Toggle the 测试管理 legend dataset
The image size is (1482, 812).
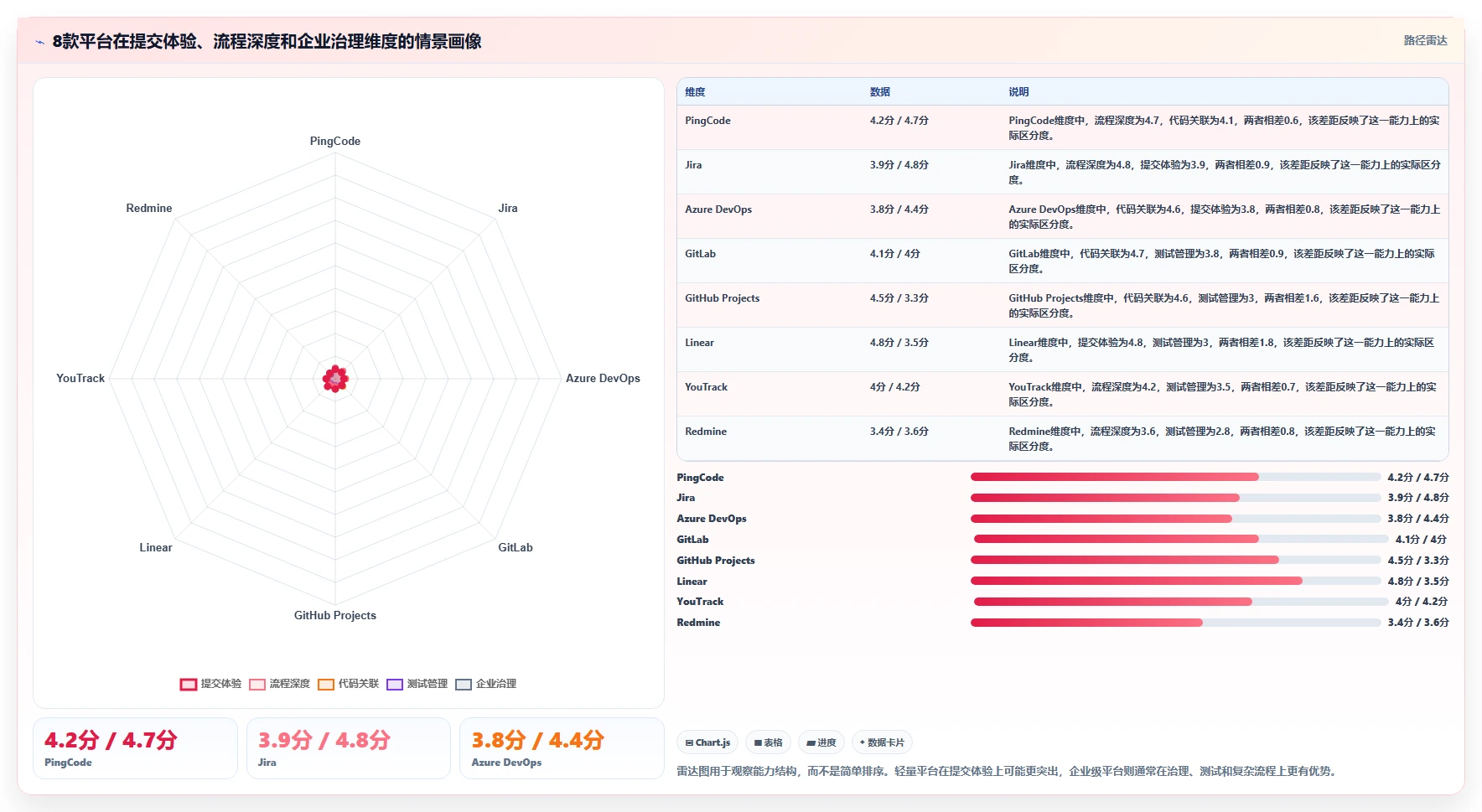point(417,684)
